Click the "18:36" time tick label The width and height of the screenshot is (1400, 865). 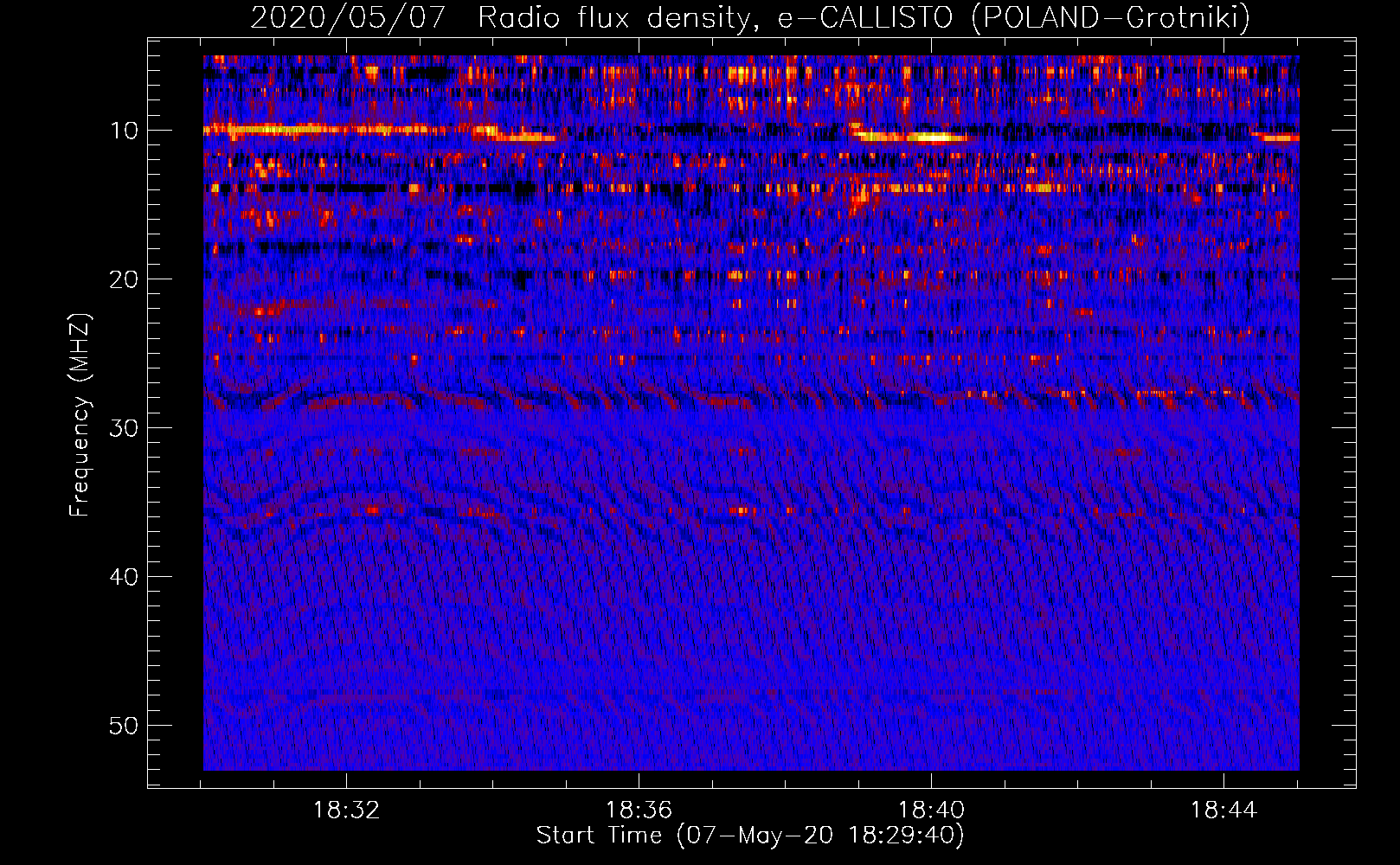point(639,811)
